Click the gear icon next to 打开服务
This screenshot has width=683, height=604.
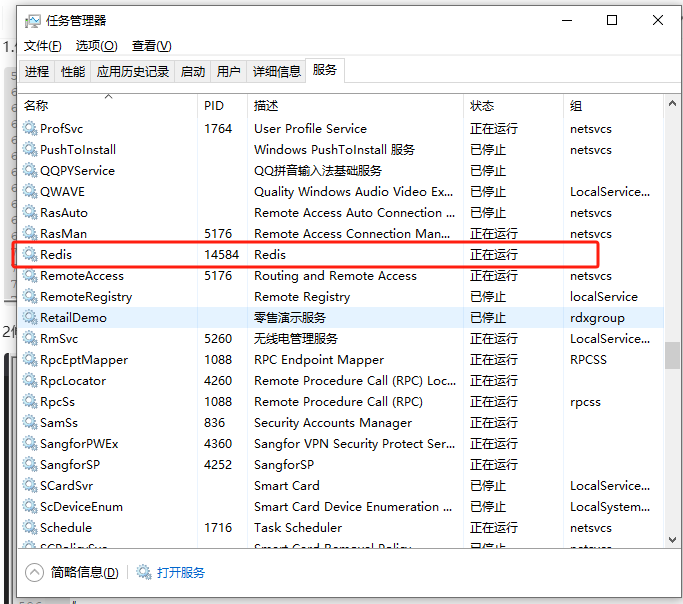(144, 572)
